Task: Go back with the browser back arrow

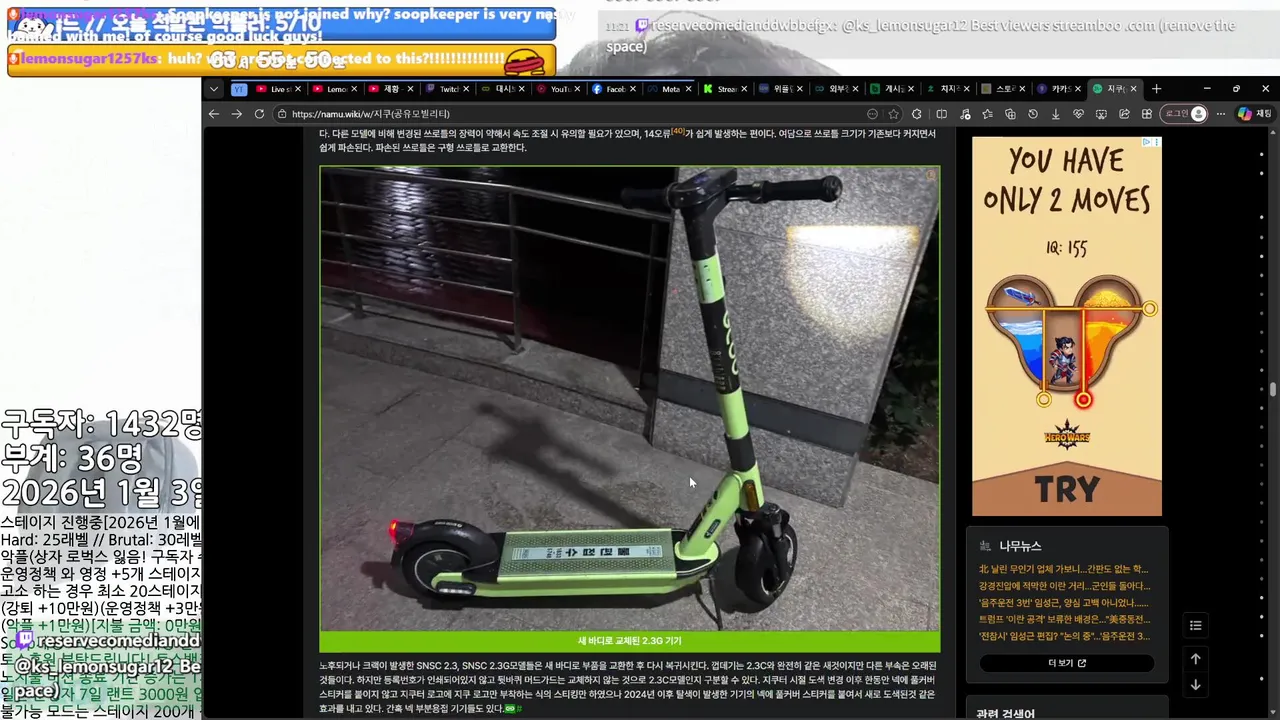Action: pos(213,114)
